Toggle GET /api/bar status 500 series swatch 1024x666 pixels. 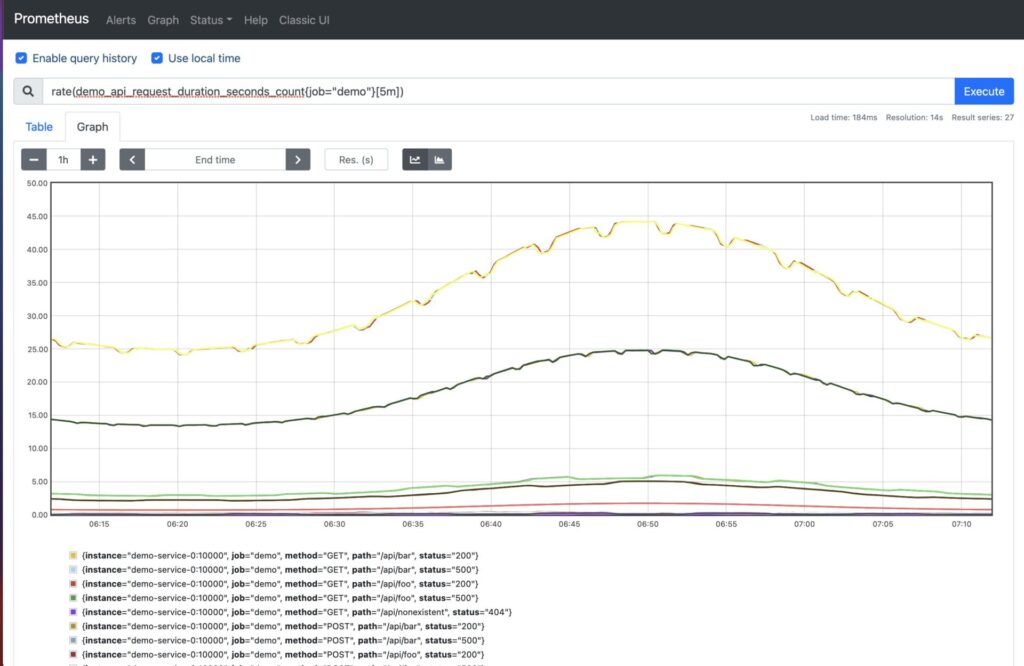point(73,570)
